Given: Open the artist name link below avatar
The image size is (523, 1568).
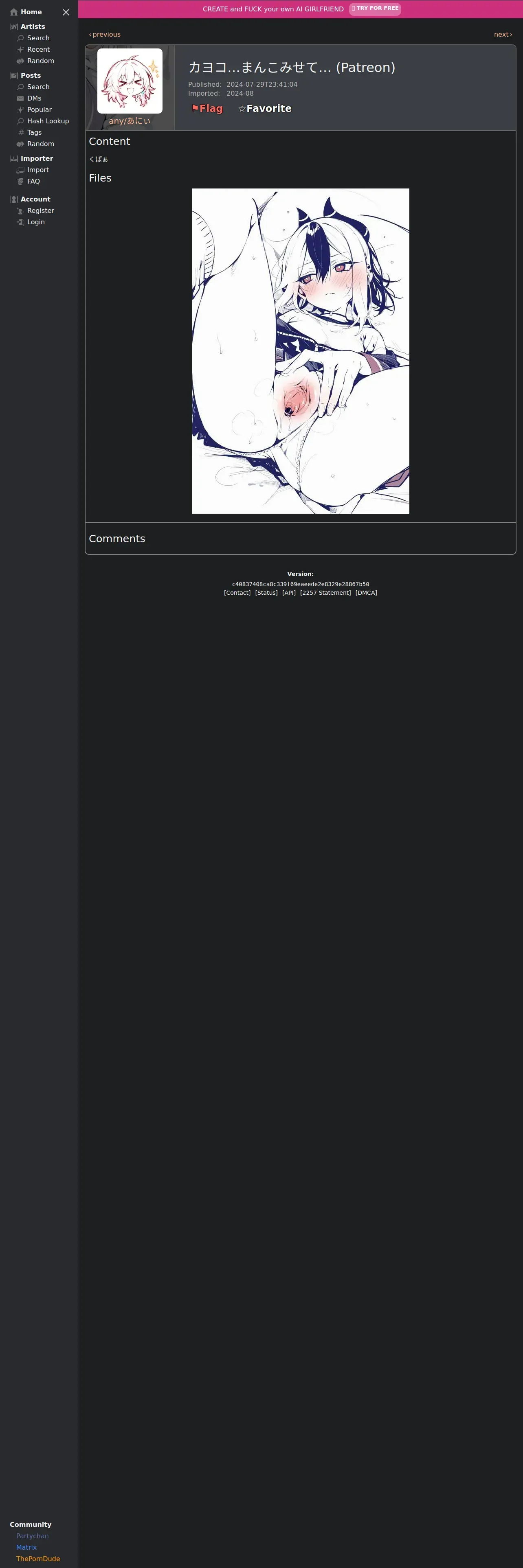Looking at the screenshot, I should coord(130,121).
